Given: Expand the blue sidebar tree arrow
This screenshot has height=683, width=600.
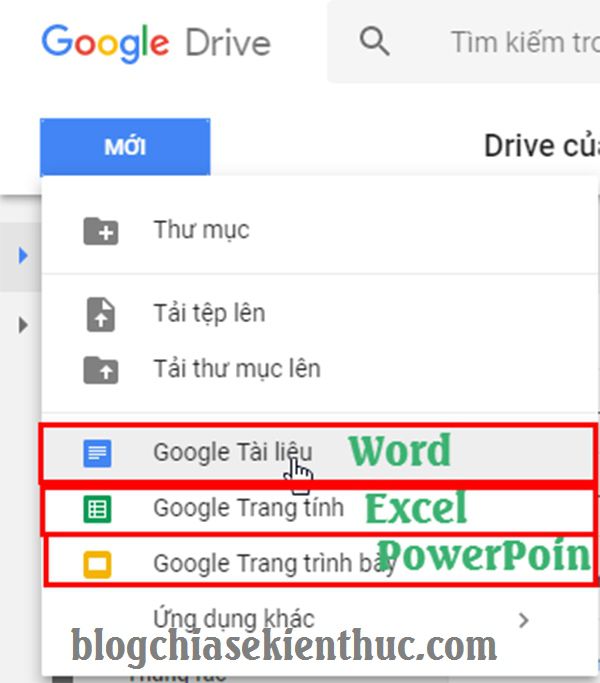Looking at the screenshot, I should pos(23,255).
